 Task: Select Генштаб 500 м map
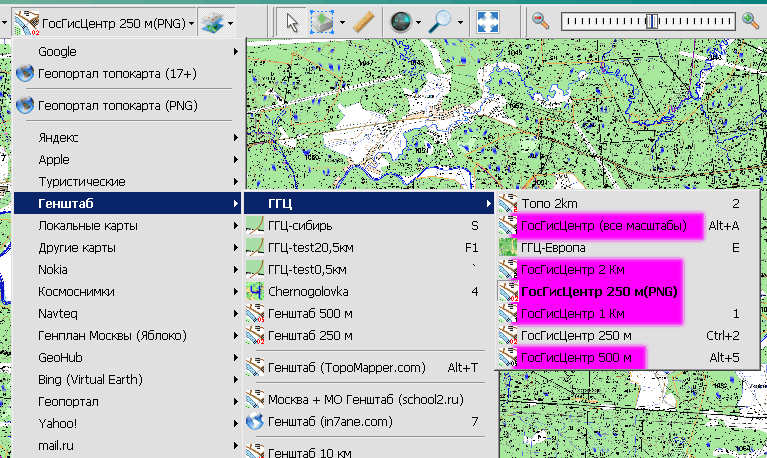(x=369, y=314)
